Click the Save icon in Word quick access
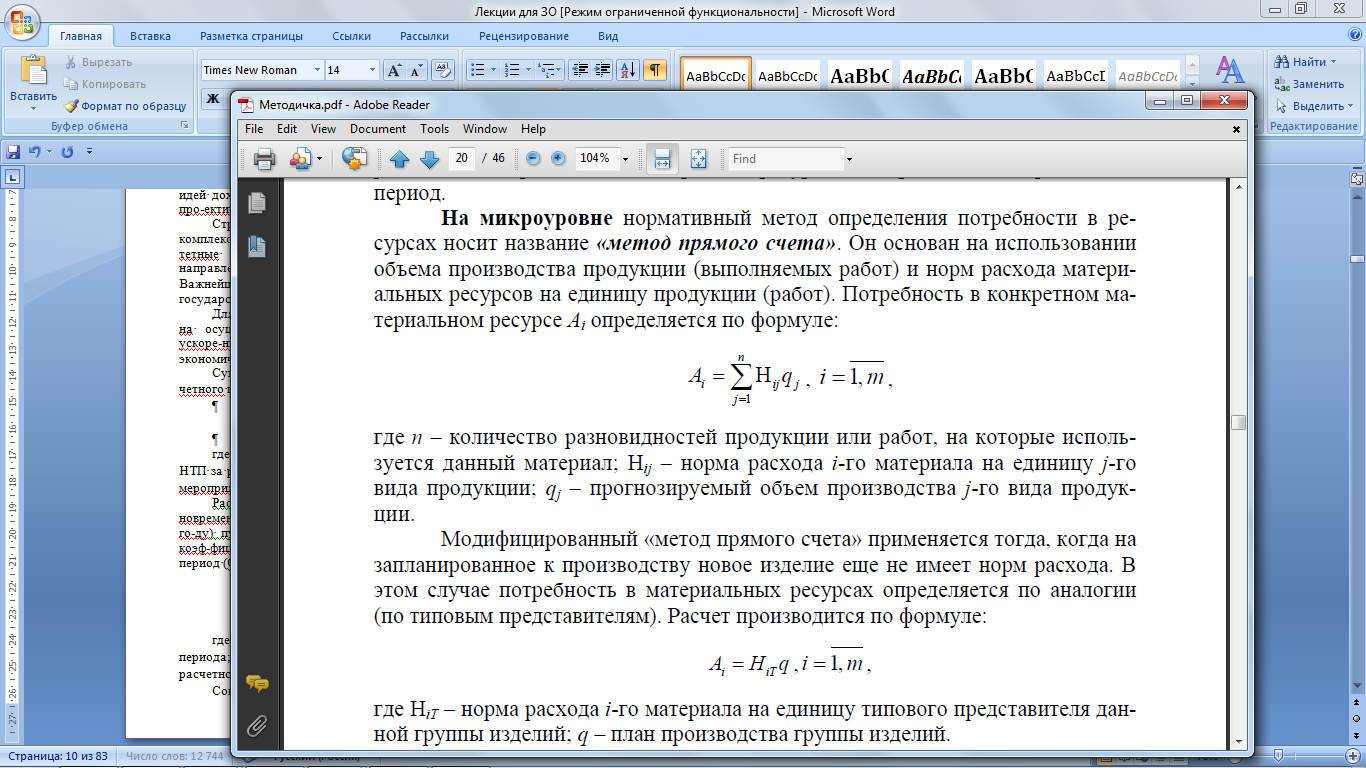1366x768 pixels. click(13, 152)
